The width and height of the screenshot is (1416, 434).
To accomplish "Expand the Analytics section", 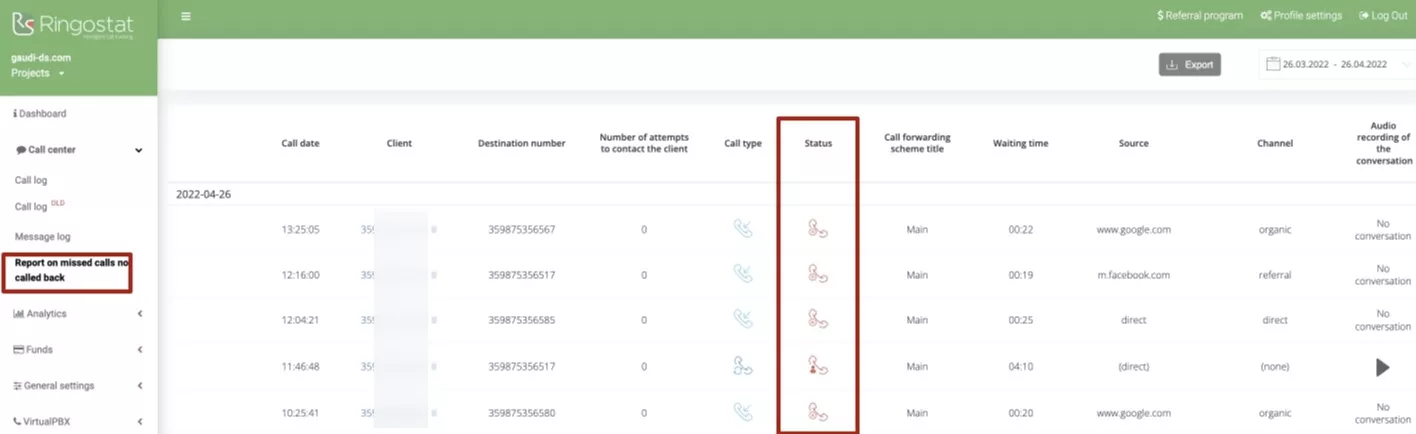I will coord(78,314).
